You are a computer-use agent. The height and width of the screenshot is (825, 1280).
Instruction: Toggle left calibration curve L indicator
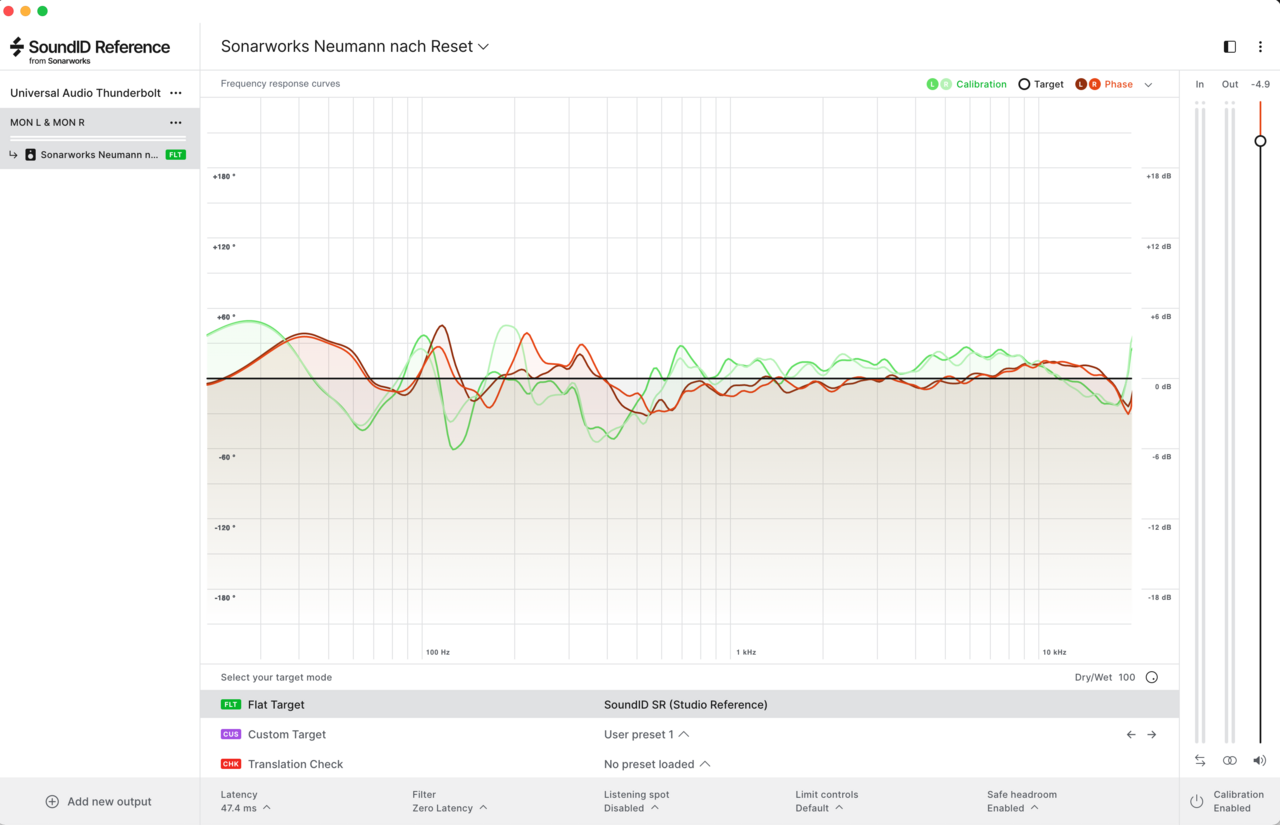point(932,84)
